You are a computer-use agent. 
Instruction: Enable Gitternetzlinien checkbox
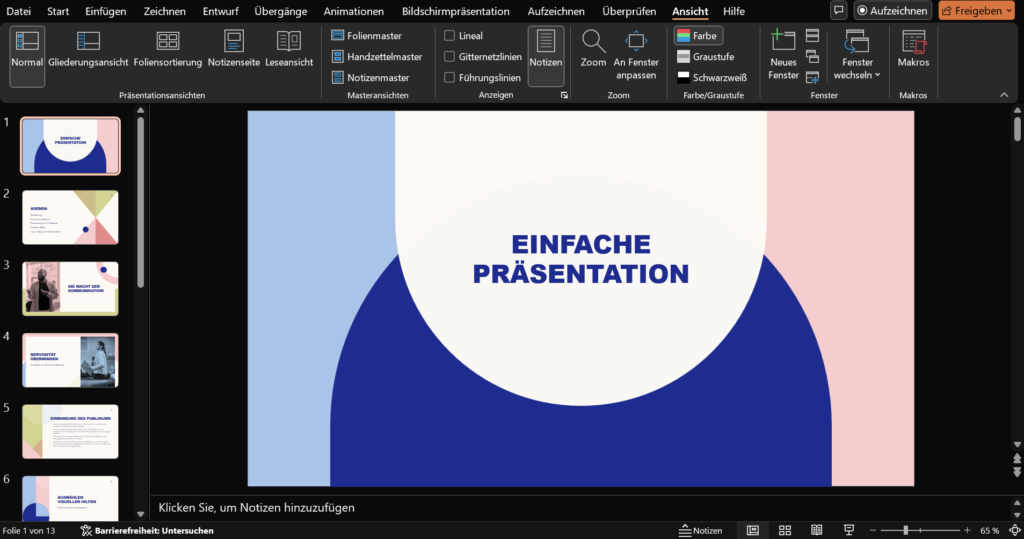(x=450, y=57)
